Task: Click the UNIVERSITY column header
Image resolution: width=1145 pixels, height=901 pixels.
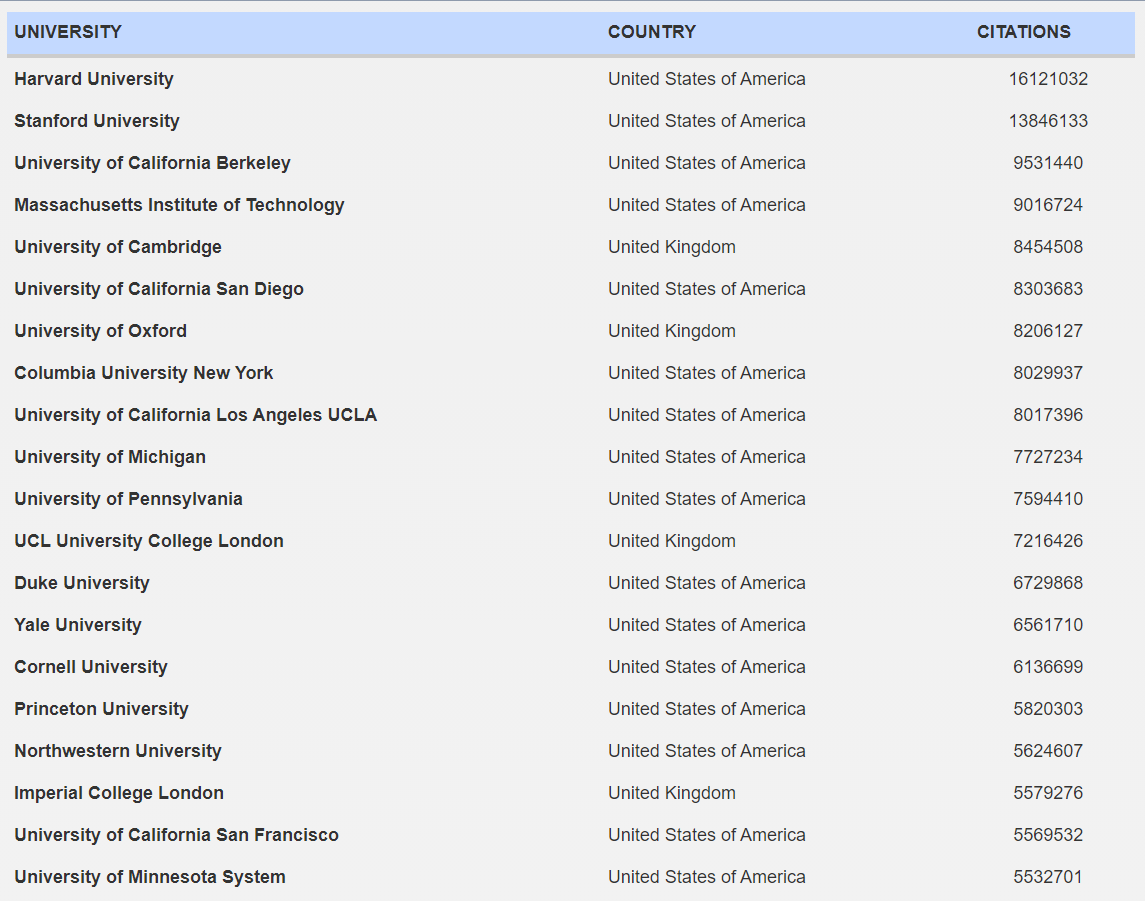Action: coord(68,32)
